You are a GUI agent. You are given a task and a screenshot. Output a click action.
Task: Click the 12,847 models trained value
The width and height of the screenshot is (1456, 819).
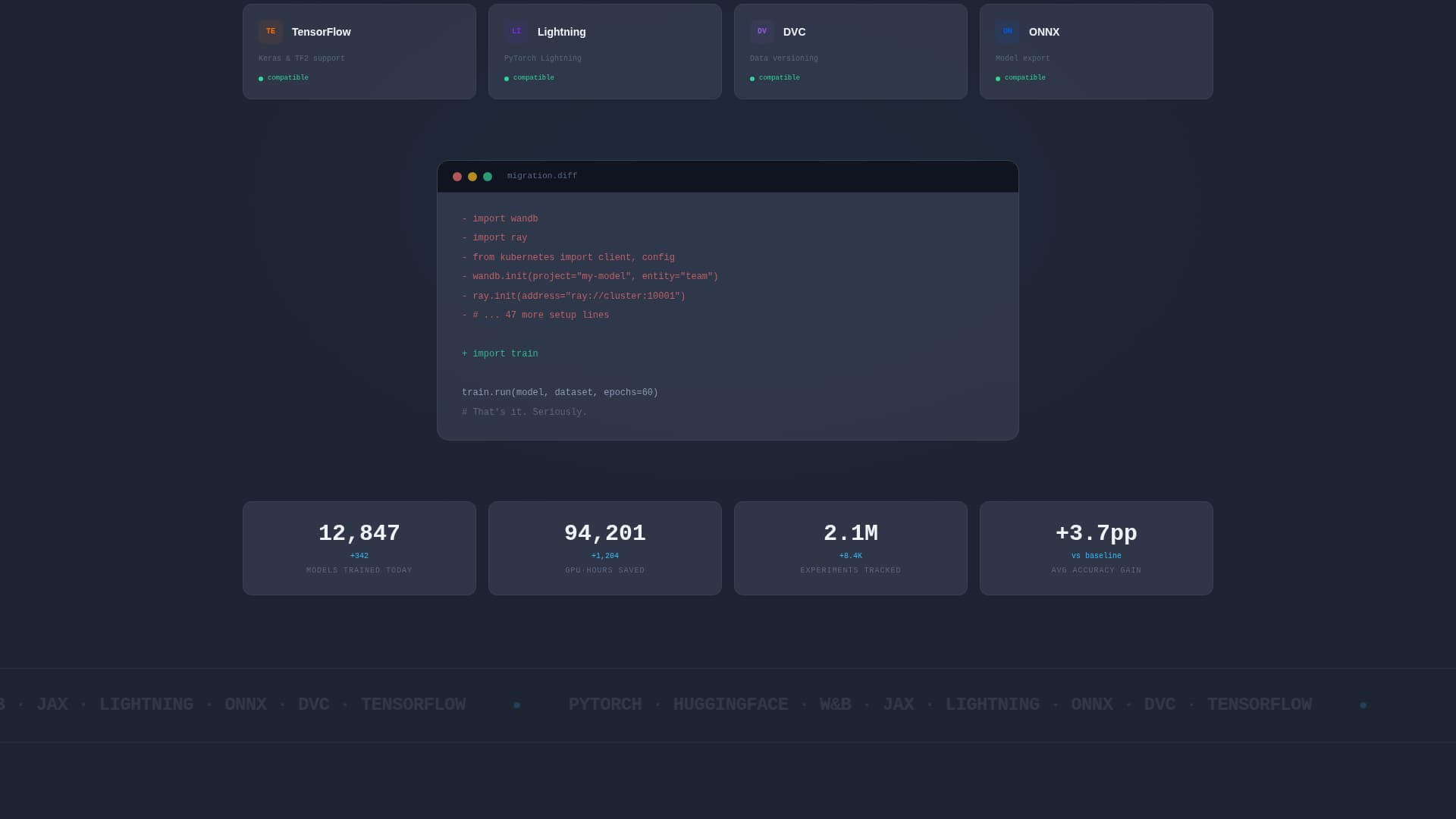(x=359, y=534)
